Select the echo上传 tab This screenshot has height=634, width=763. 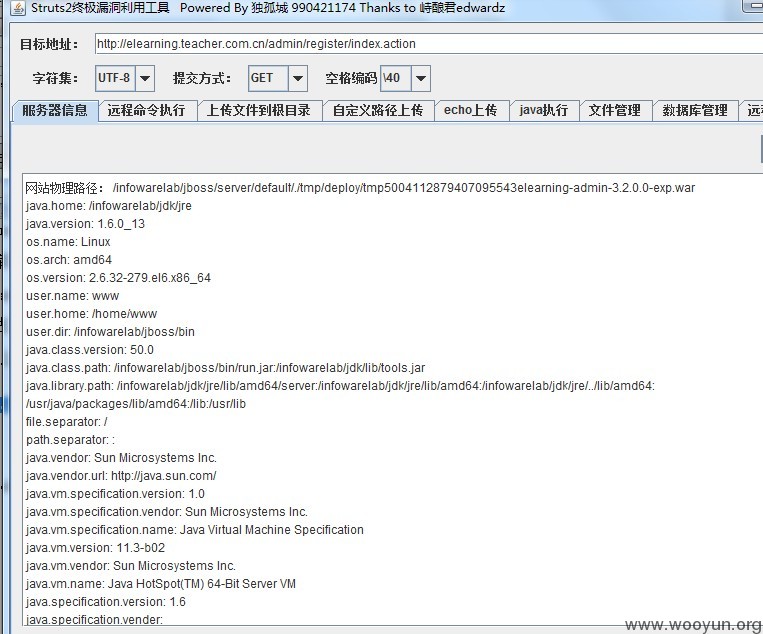coord(470,110)
